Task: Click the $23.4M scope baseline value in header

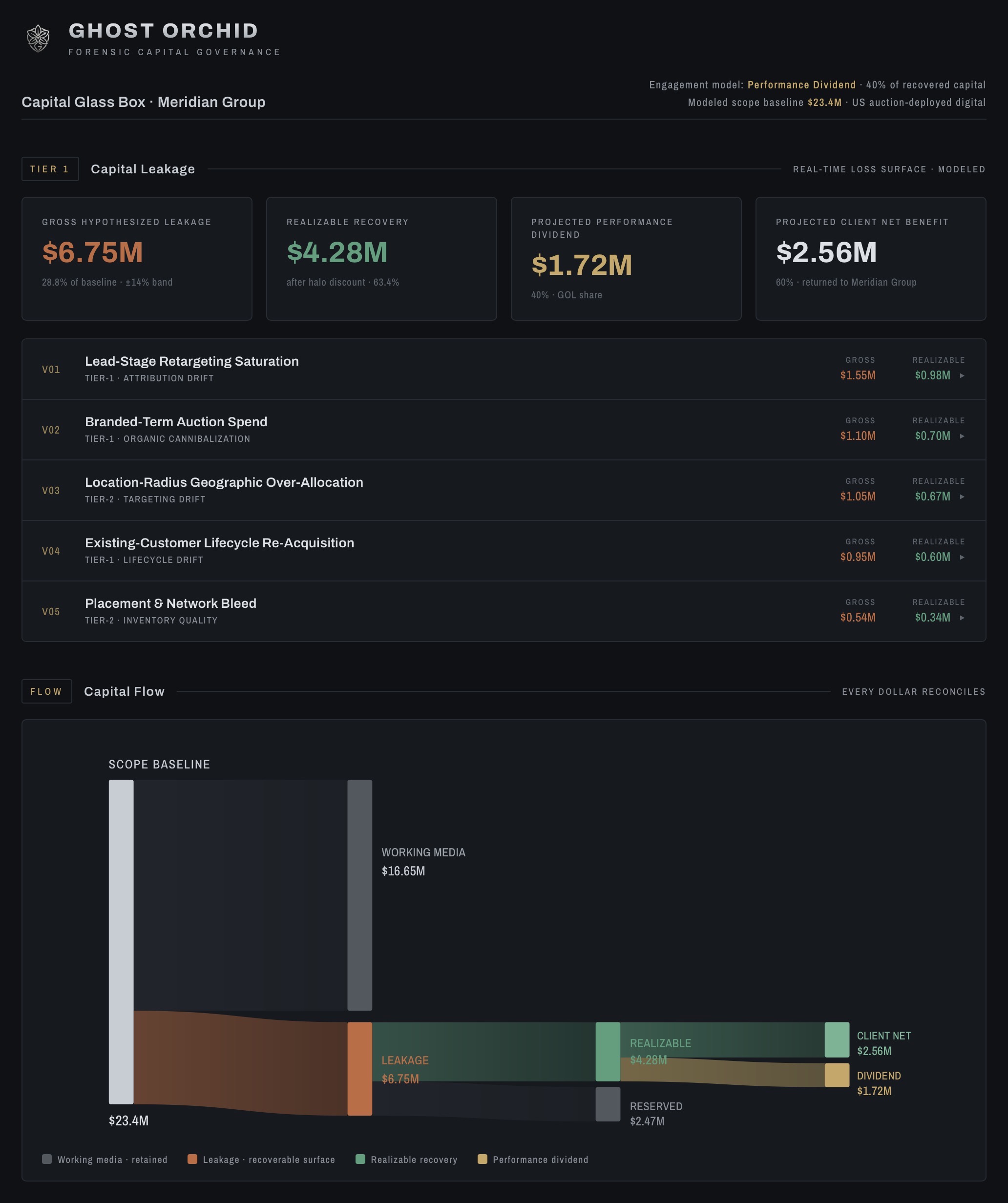Action: (825, 103)
